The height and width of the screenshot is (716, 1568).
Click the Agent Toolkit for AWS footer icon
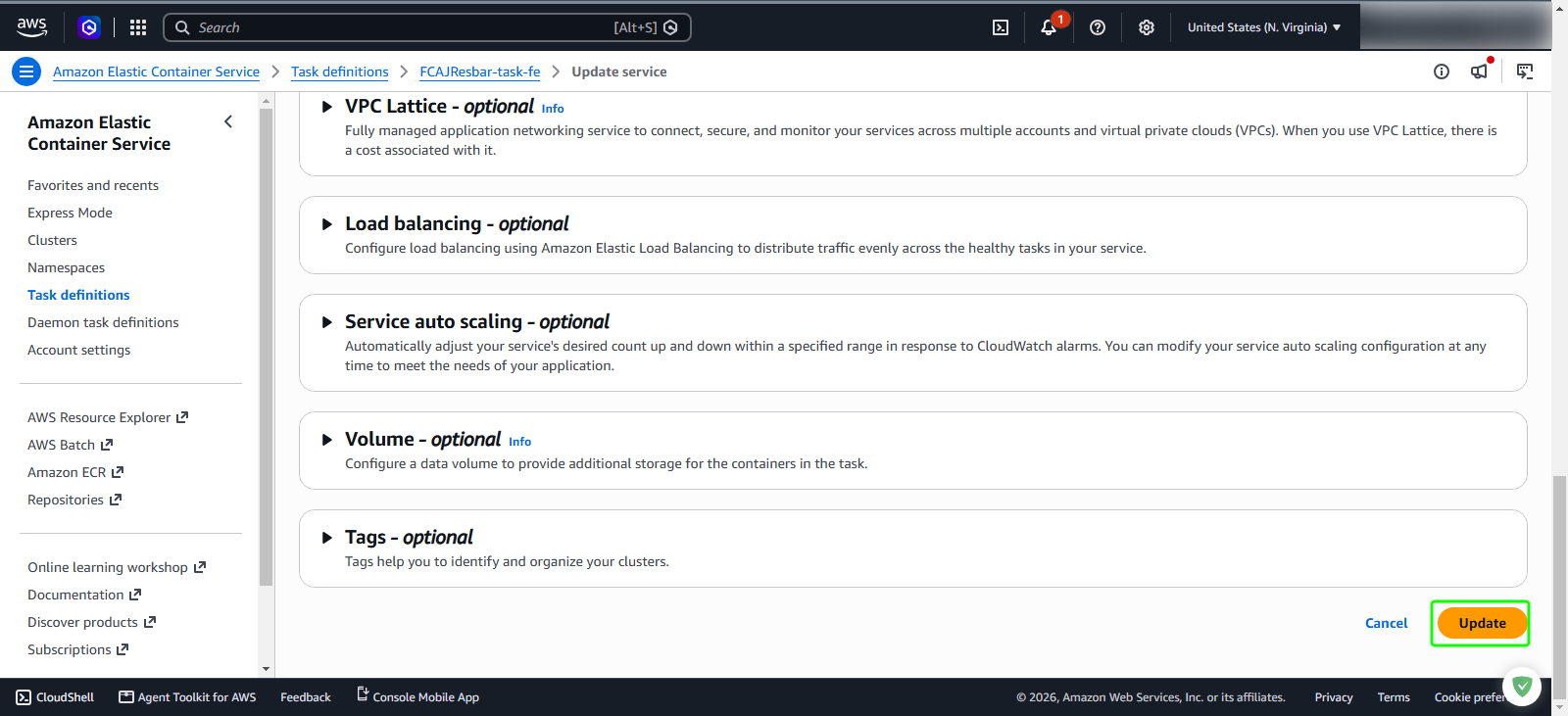126,697
